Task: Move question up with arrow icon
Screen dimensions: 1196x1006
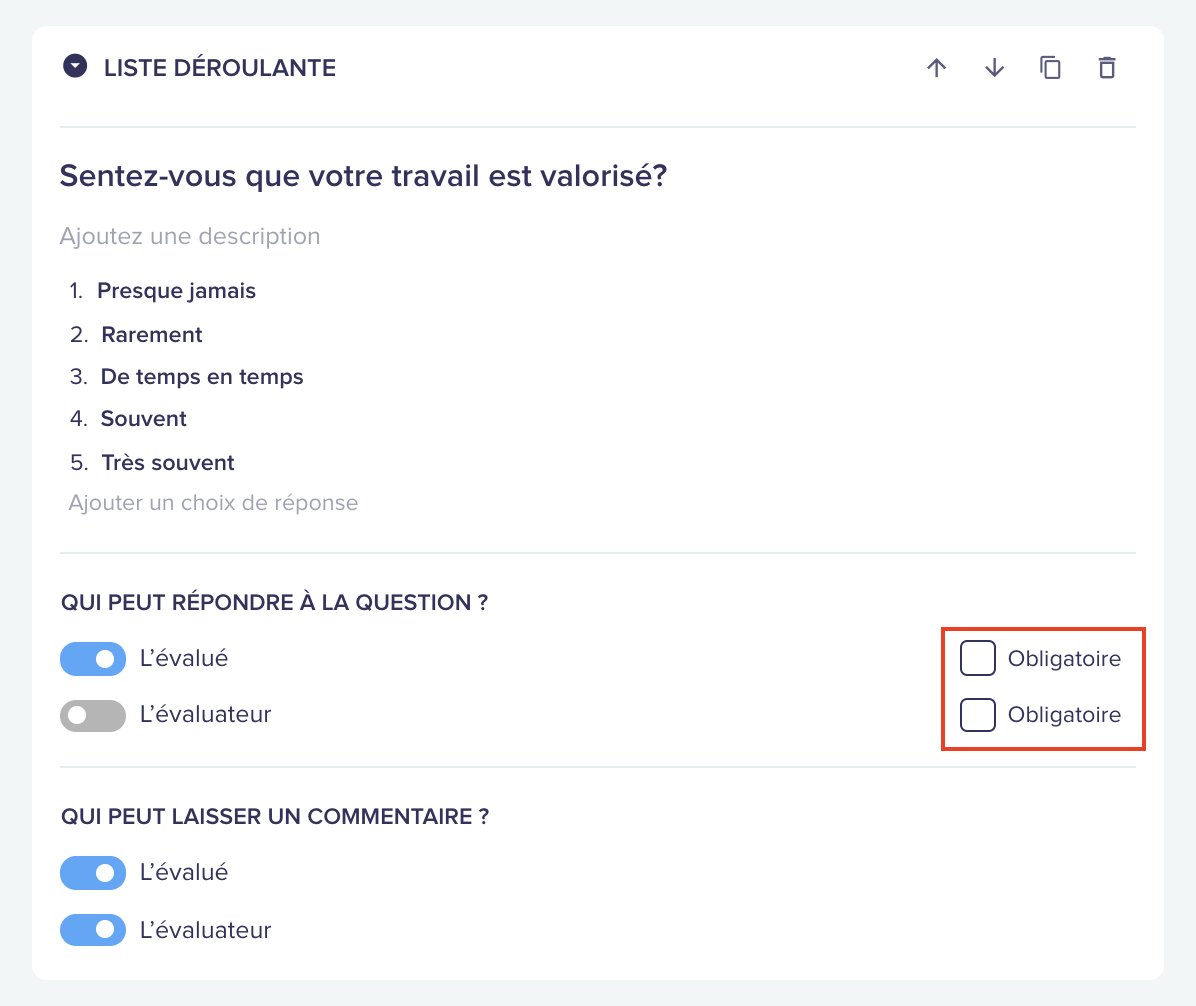Action: tap(937, 68)
